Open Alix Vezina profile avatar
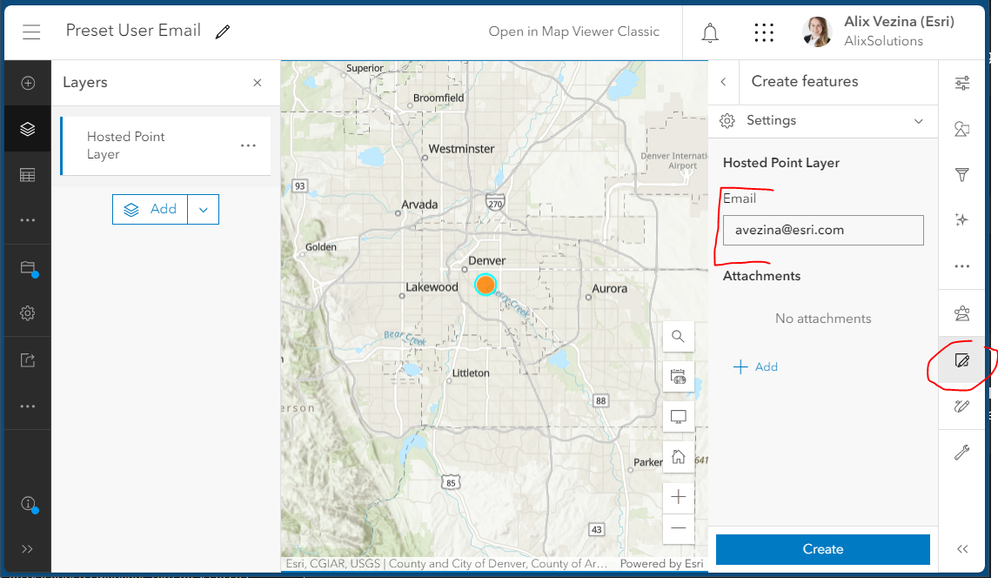This screenshot has height=578, width=998. pyautogui.click(x=818, y=32)
